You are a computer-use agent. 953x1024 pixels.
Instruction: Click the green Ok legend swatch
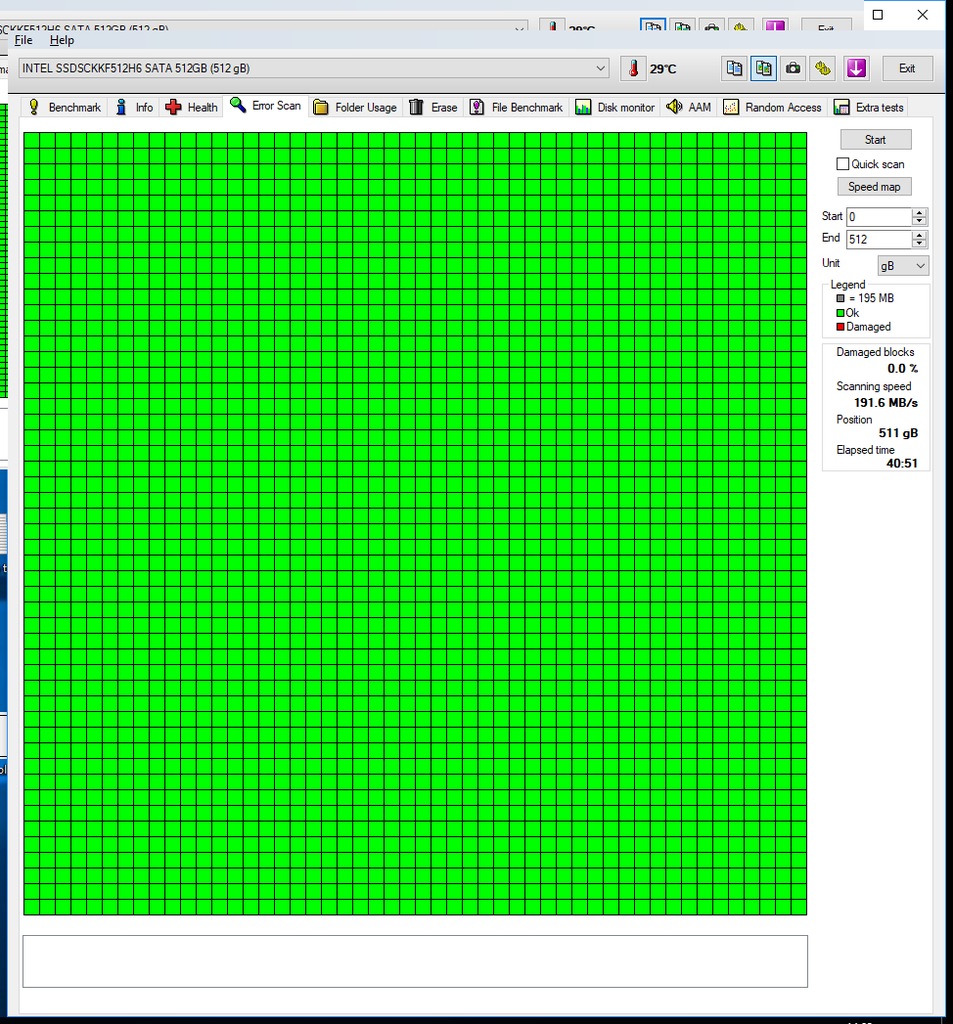(841, 313)
